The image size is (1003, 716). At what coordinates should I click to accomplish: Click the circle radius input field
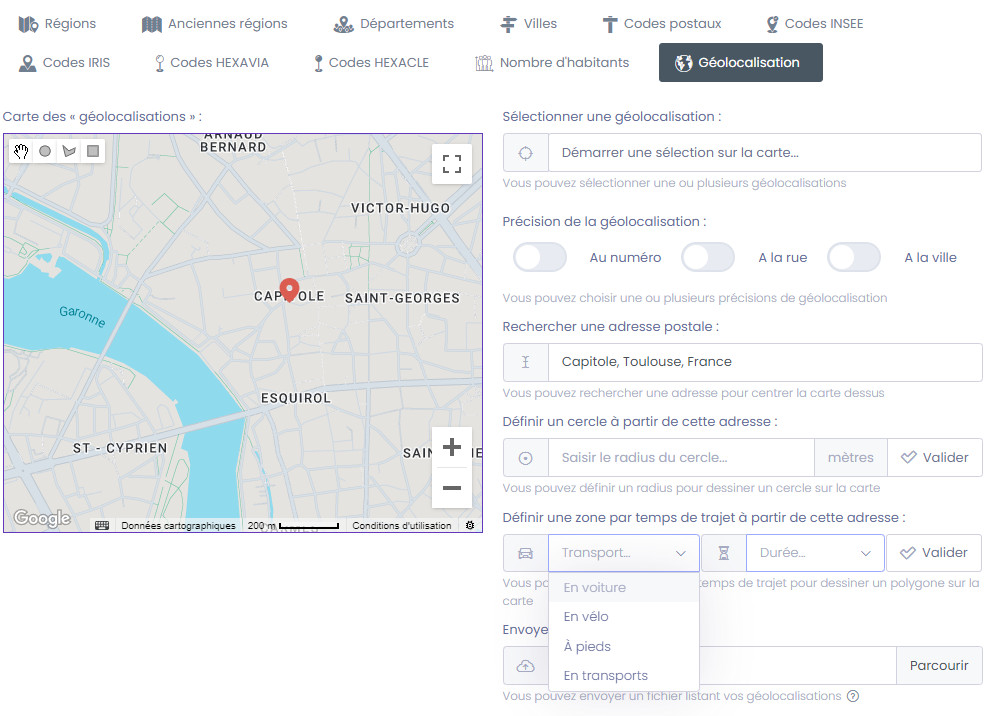click(x=680, y=458)
